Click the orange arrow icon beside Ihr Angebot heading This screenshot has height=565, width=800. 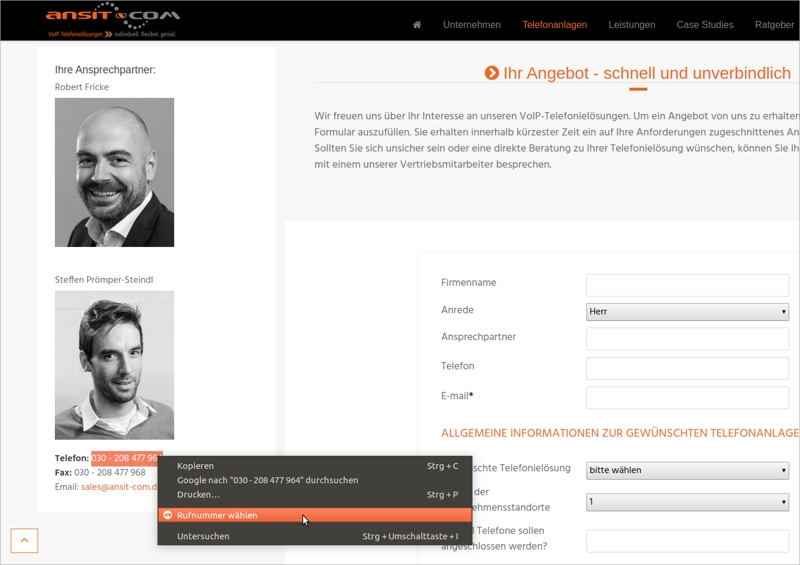(491, 73)
